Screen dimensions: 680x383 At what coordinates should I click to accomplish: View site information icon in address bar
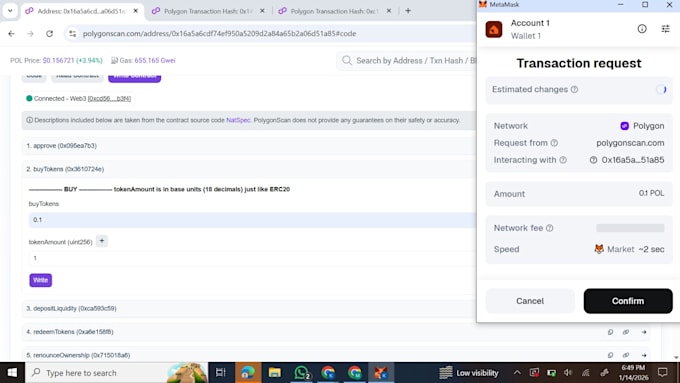[x=72, y=33]
